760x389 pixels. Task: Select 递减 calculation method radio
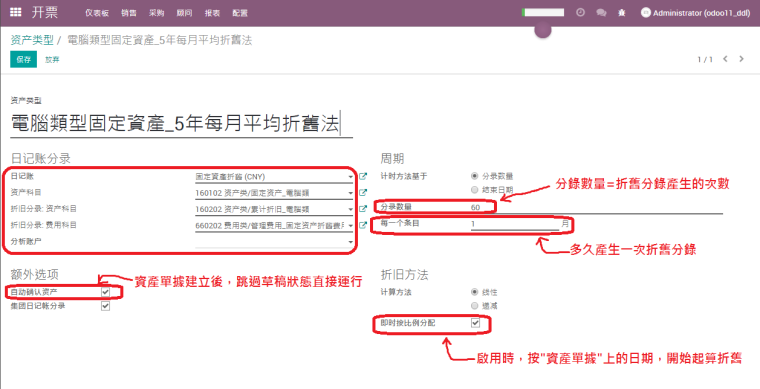pyautogui.click(x=475, y=306)
